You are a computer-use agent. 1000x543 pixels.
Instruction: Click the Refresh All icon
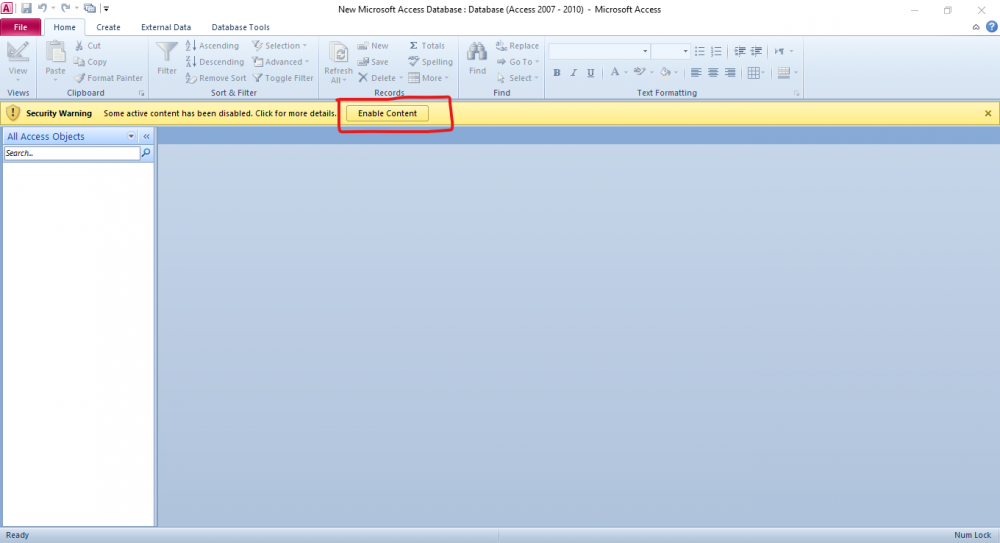(339, 53)
